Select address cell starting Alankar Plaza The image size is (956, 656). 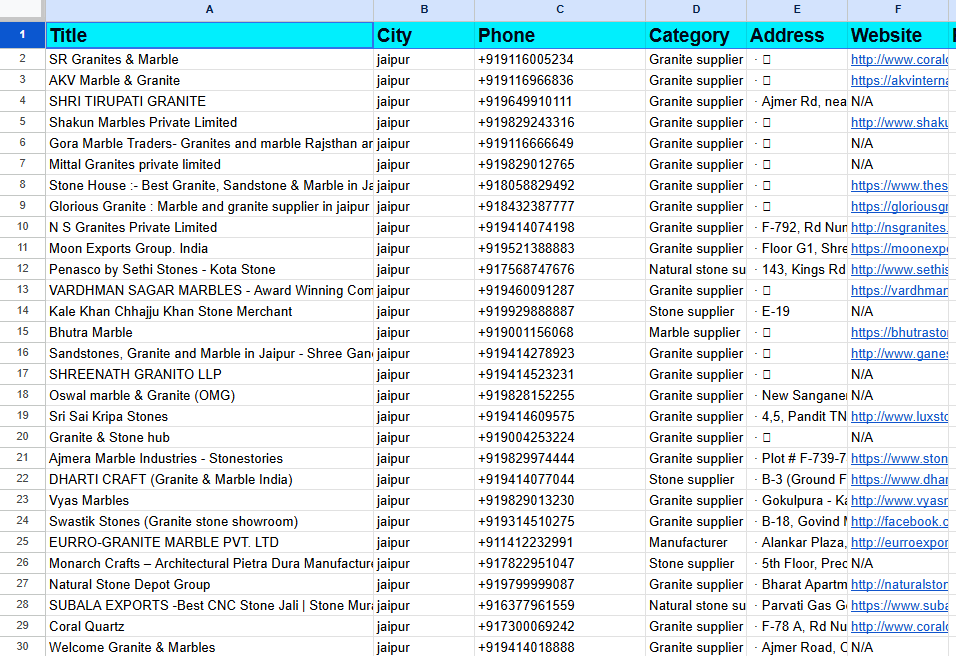click(x=797, y=543)
